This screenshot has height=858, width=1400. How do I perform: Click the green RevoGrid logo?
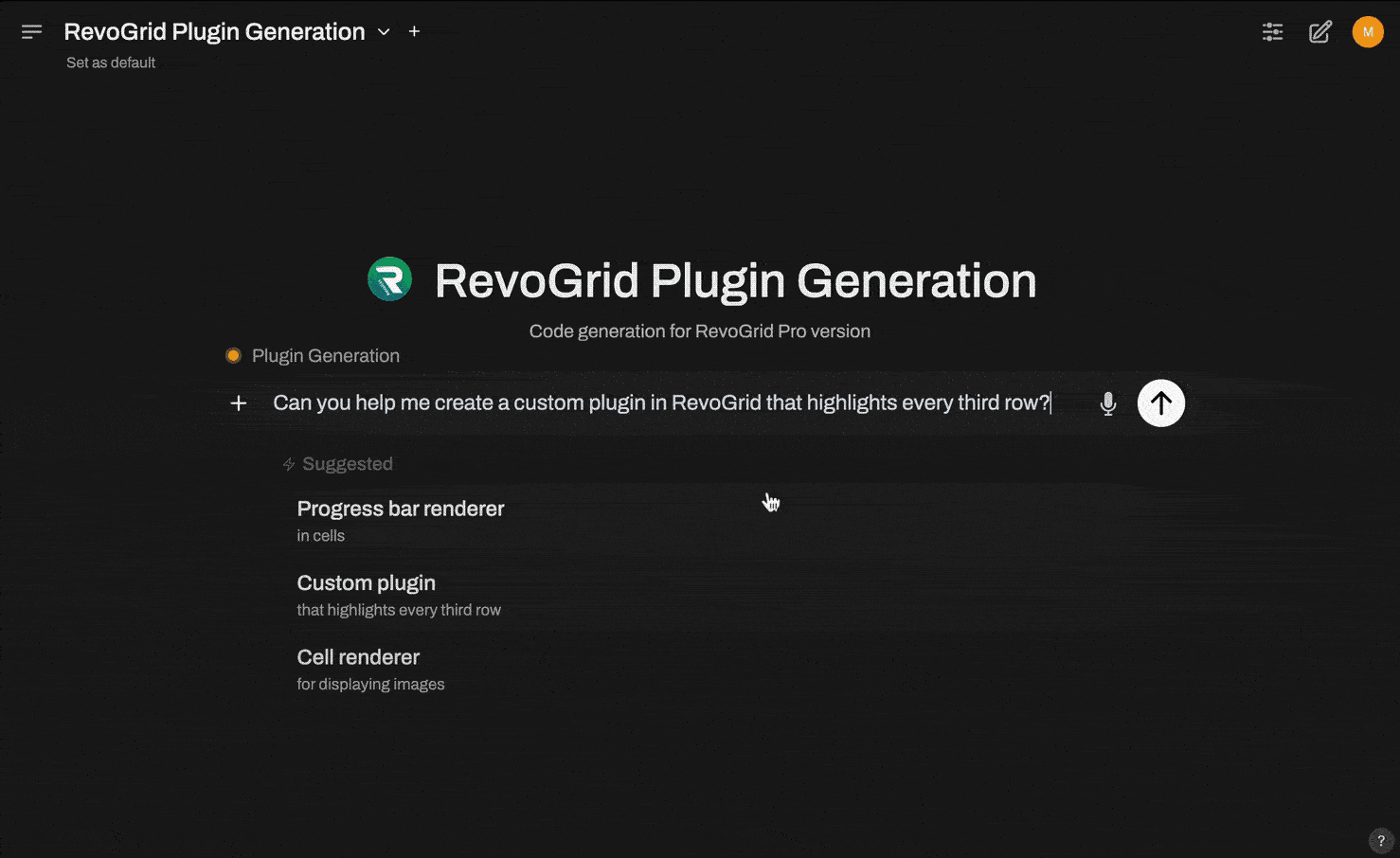[389, 279]
